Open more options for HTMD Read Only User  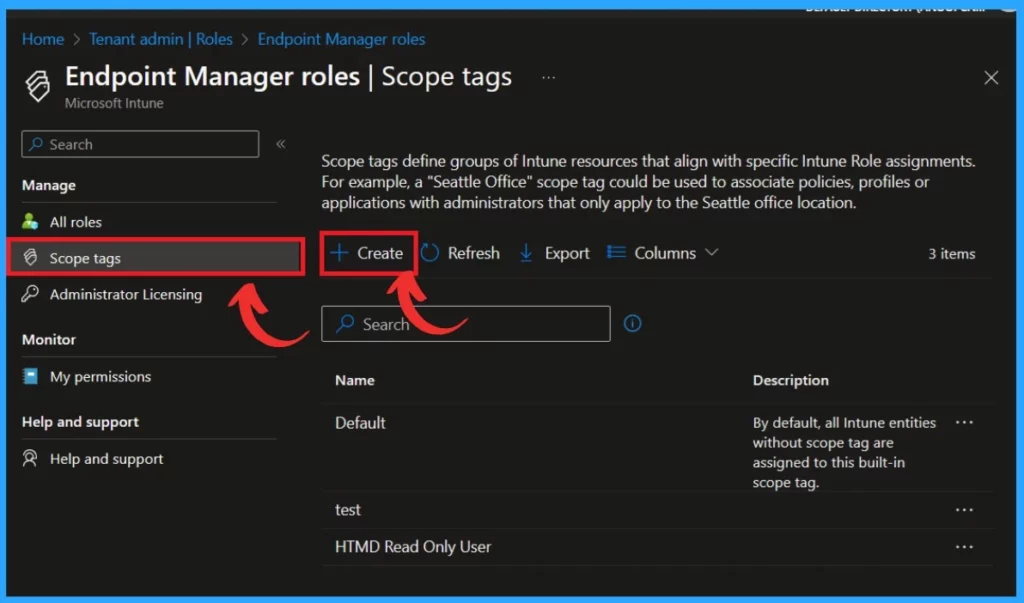tap(964, 547)
